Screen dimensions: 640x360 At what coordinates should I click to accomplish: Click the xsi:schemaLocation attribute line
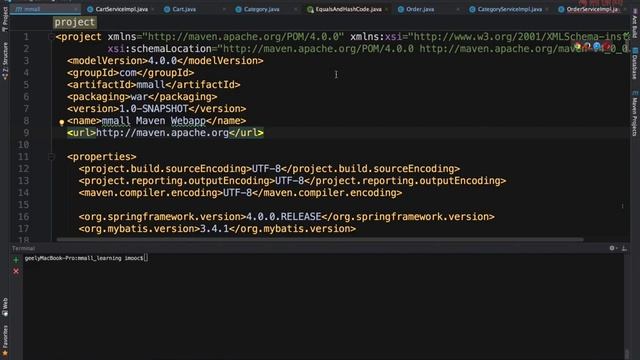[x=368, y=49]
